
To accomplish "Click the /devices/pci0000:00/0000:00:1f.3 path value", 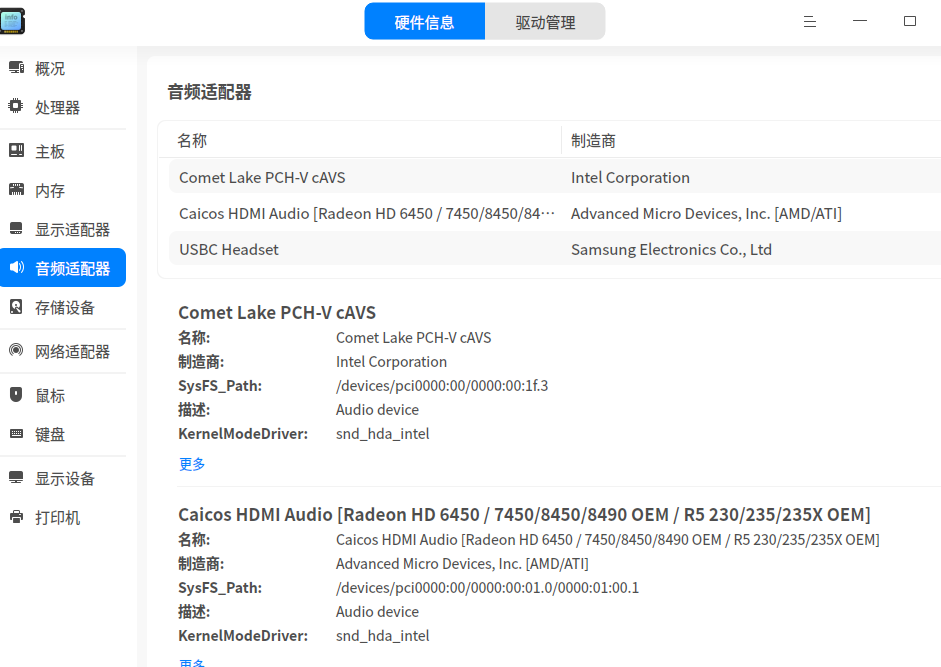I will coord(442,385).
